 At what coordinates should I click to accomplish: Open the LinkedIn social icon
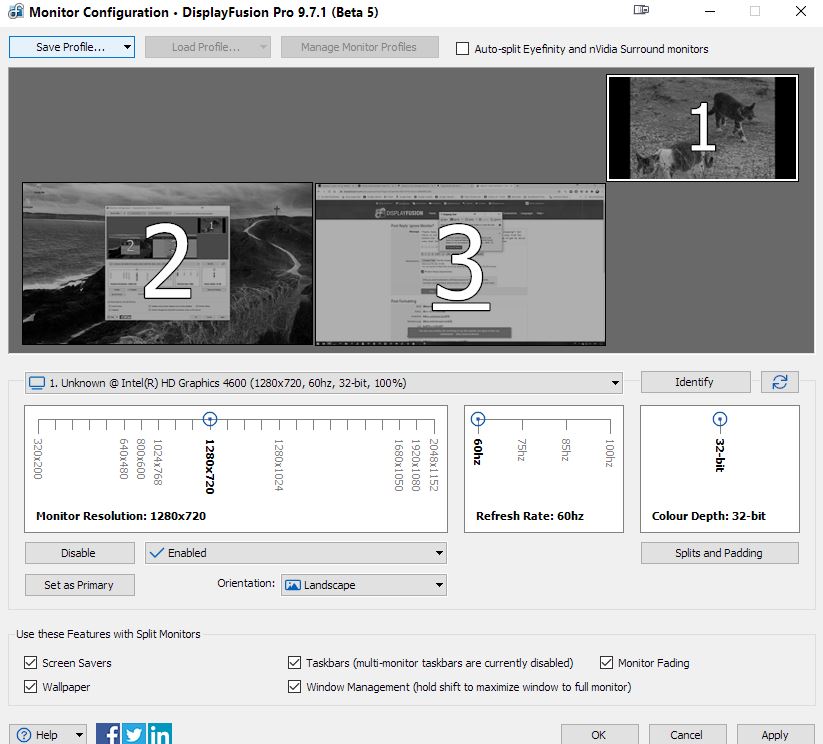(159, 734)
